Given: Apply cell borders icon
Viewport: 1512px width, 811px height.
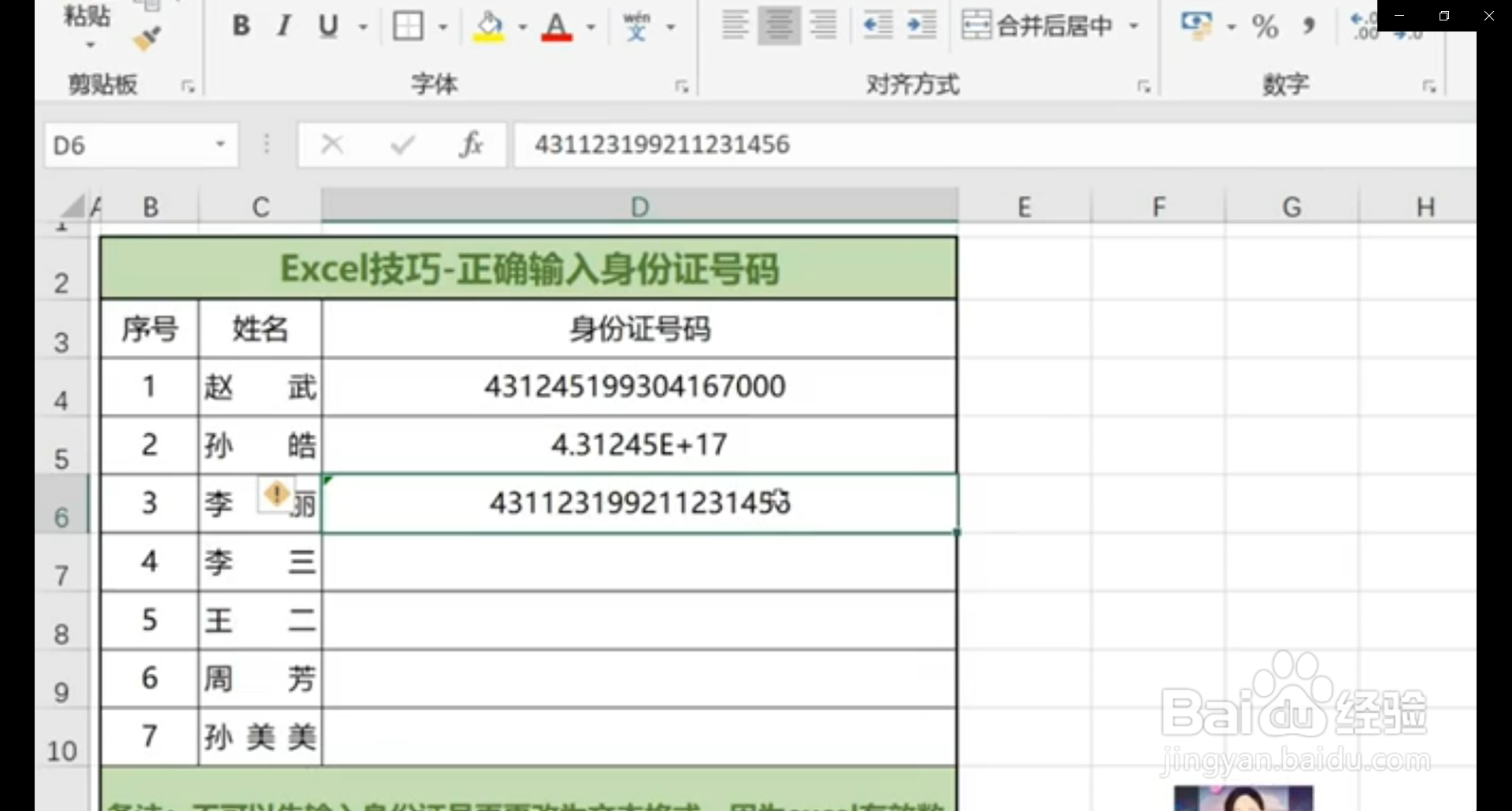Looking at the screenshot, I should 408,26.
